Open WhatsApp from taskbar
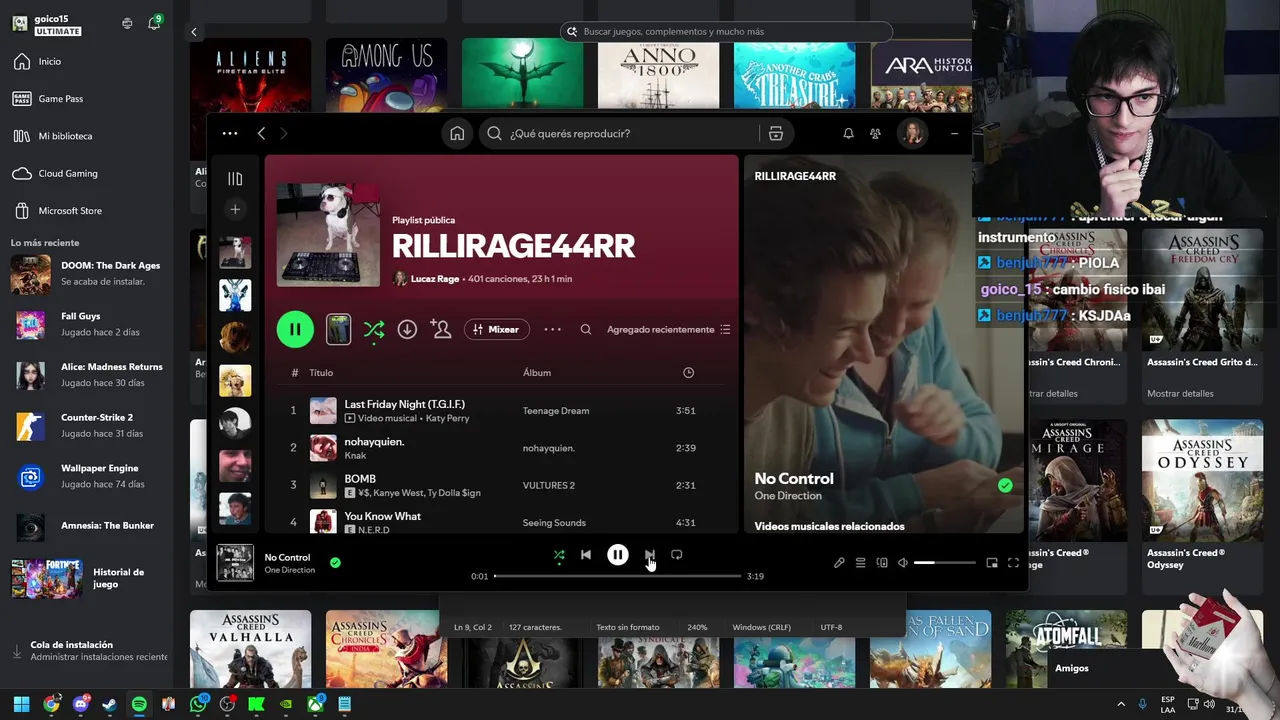 pyautogui.click(x=198, y=704)
